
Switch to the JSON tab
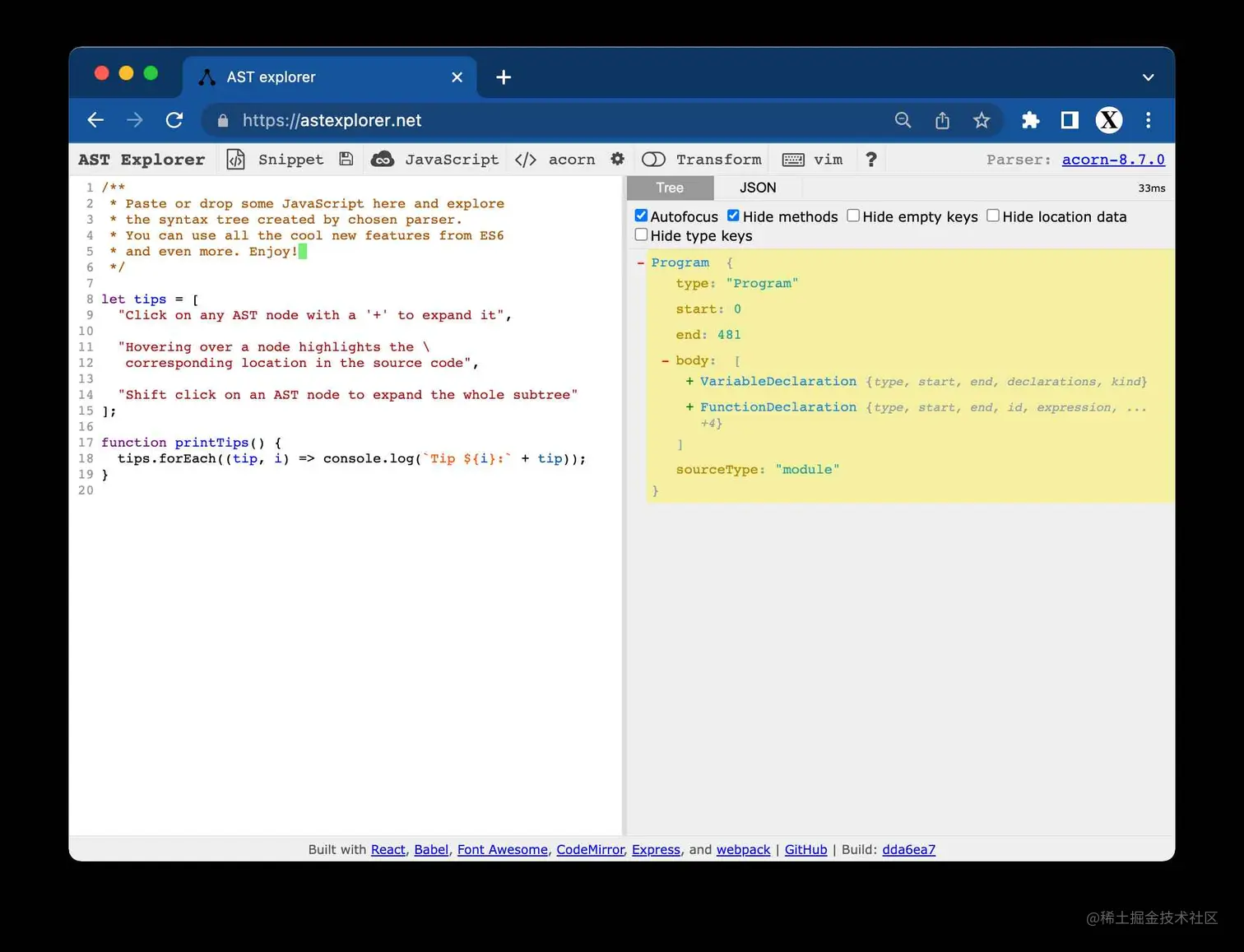pyautogui.click(x=758, y=188)
